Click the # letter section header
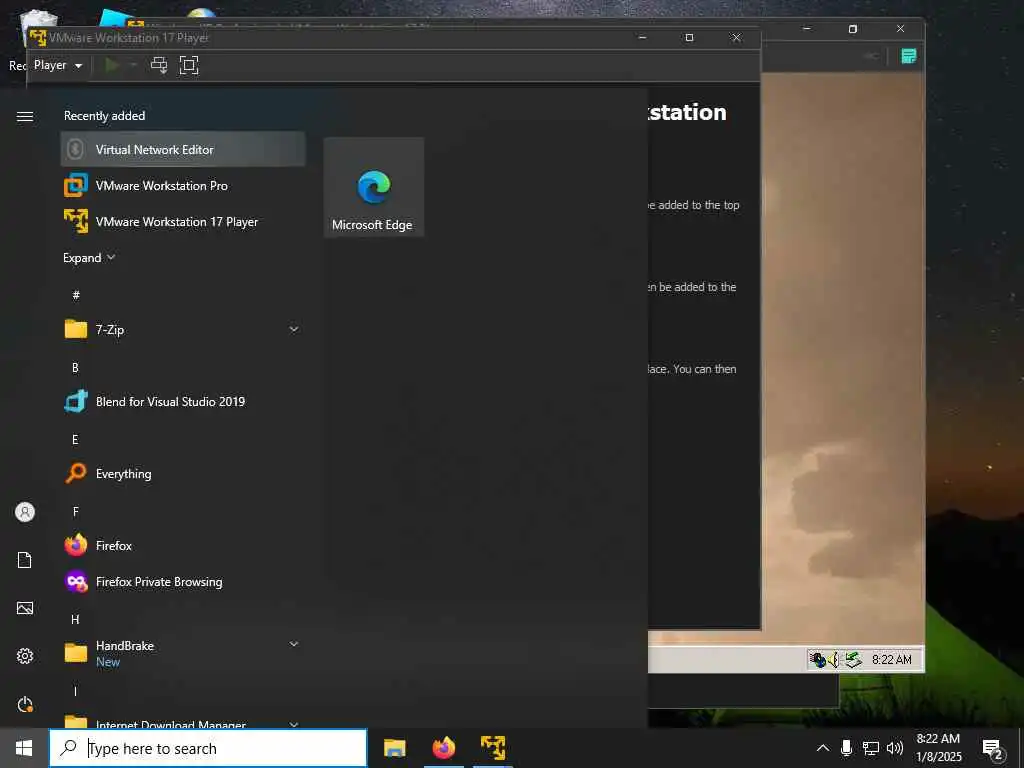This screenshot has height=768, width=1024. pos(76,295)
